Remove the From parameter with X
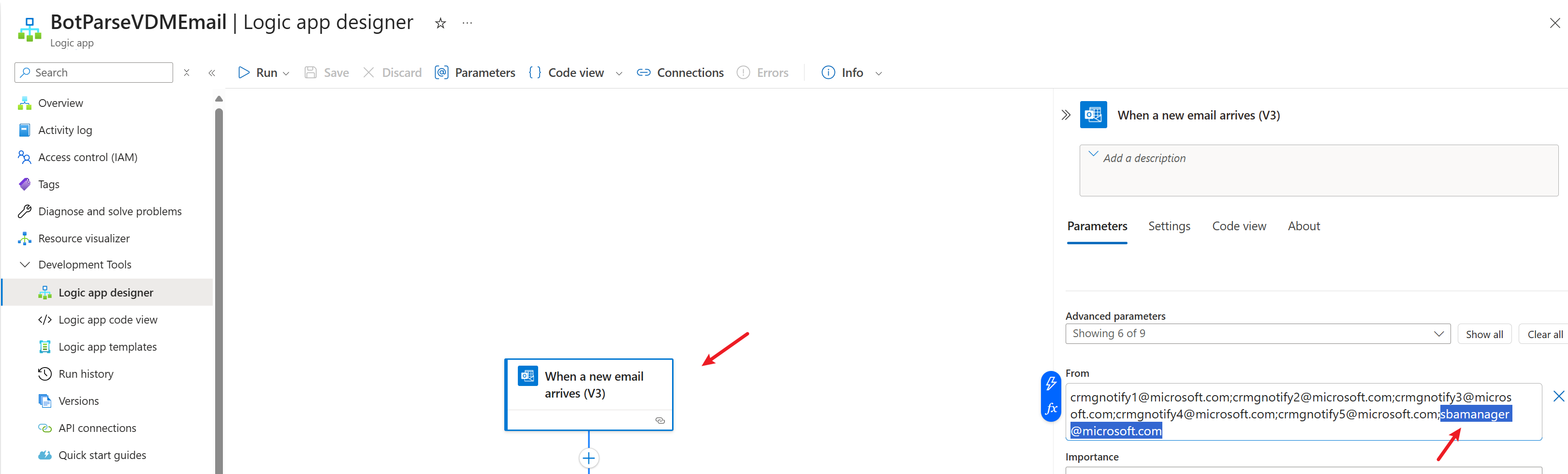The image size is (1568, 474). pyautogui.click(x=1558, y=397)
